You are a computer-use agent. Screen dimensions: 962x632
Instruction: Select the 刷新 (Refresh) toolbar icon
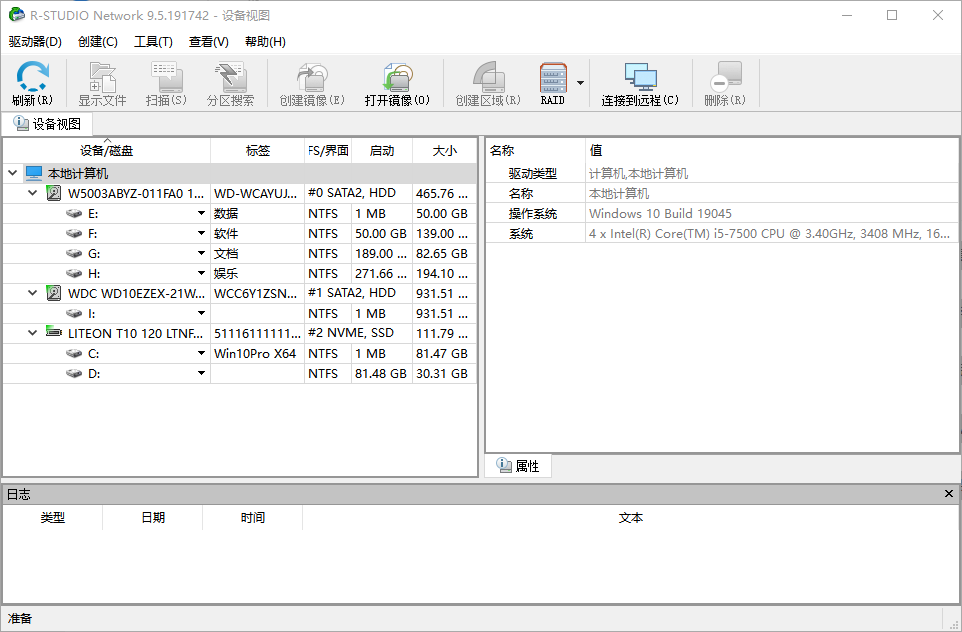[31, 82]
